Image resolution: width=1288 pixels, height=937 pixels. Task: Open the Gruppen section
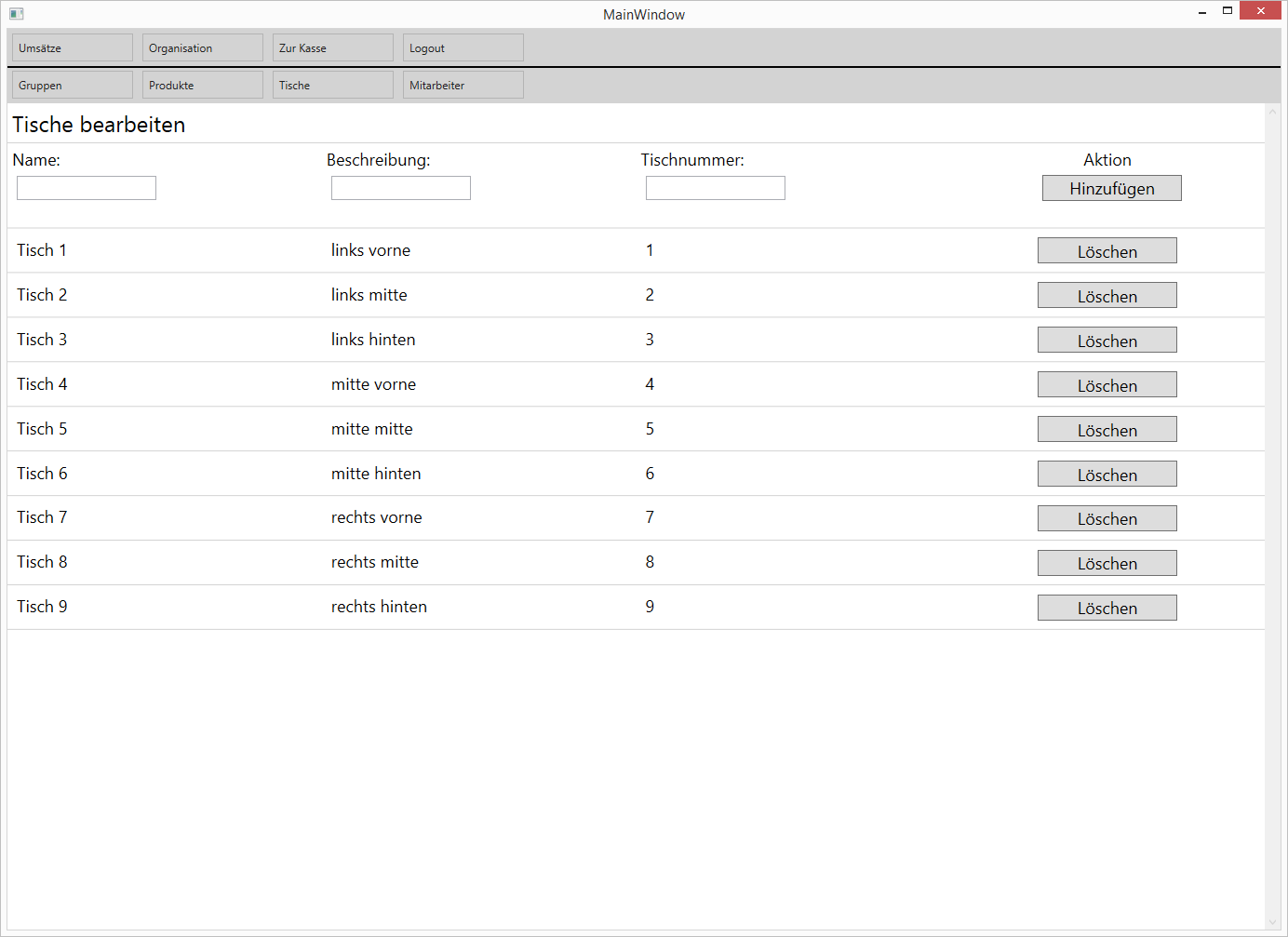[72, 85]
